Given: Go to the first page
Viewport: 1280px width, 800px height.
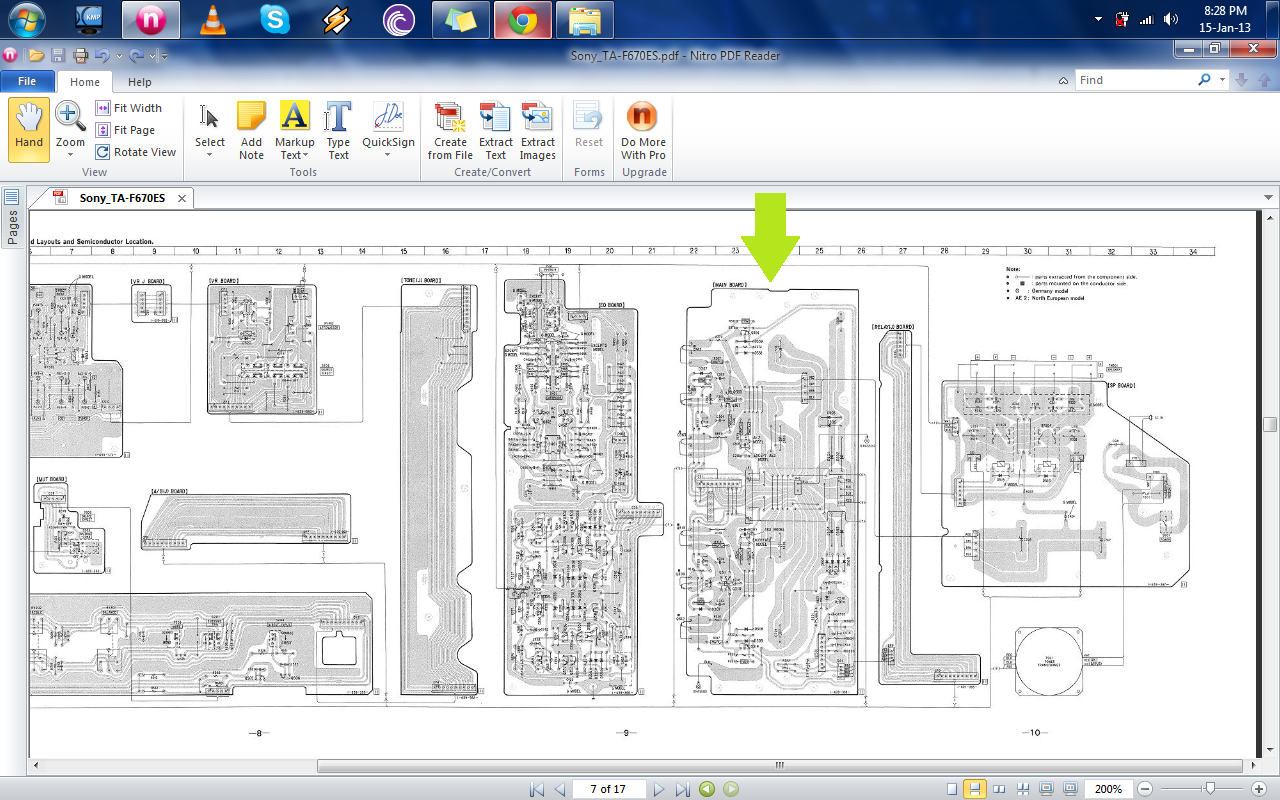Looking at the screenshot, I should click(537, 789).
